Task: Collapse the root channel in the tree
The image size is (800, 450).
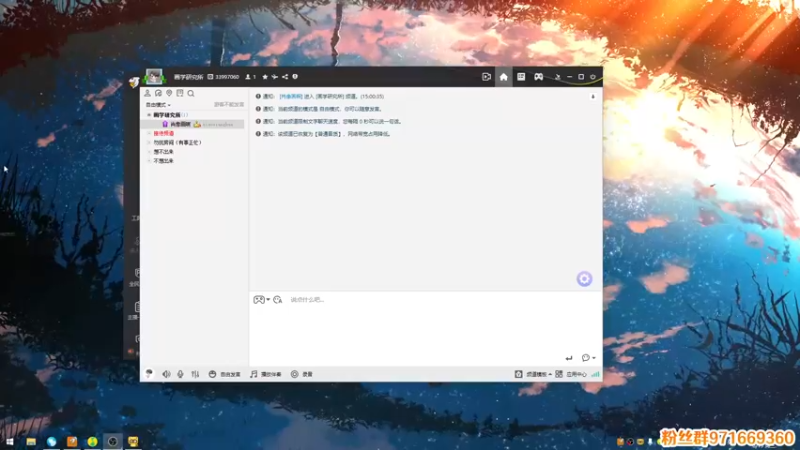Action: (149, 115)
